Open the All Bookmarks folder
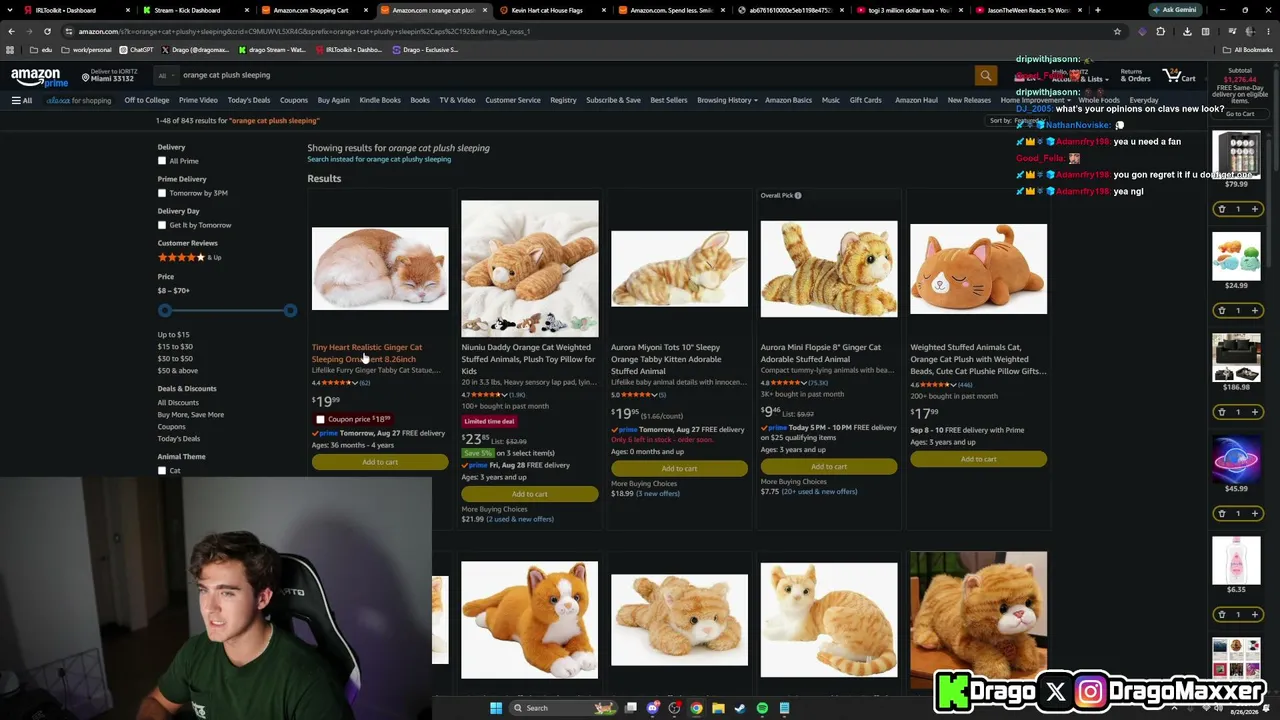This screenshot has width=1280, height=720. click(1249, 49)
